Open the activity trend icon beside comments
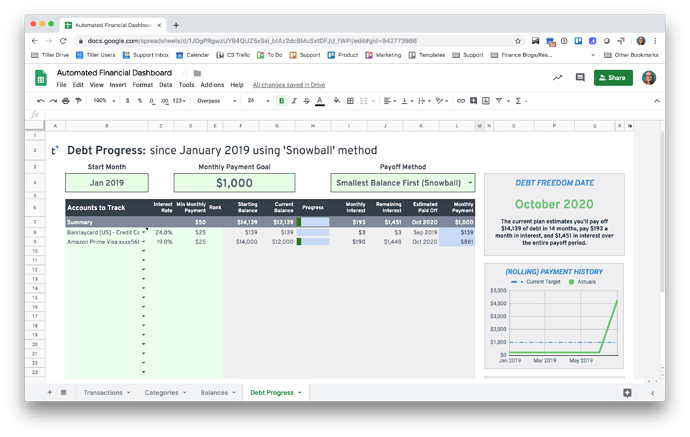The width and height of the screenshot is (690, 437). (x=558, y=78)
